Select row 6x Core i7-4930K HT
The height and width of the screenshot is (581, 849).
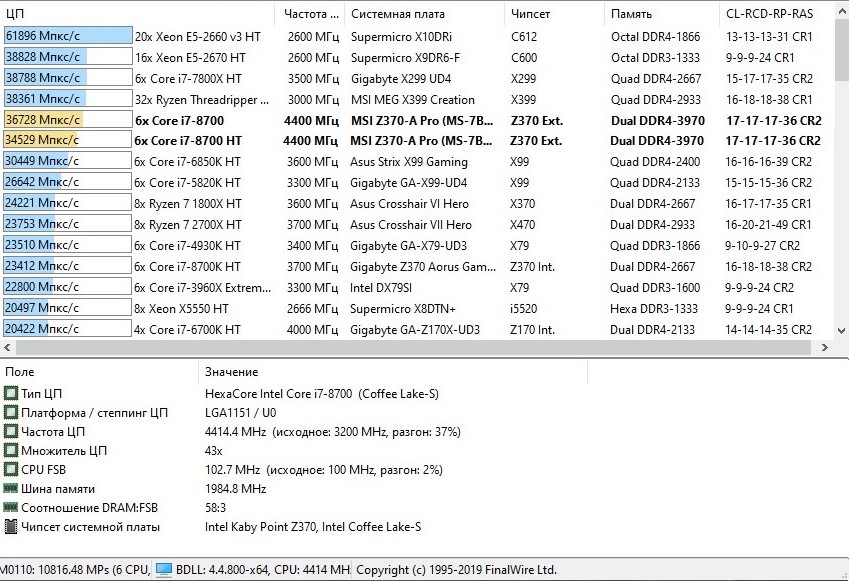[417, 245]
